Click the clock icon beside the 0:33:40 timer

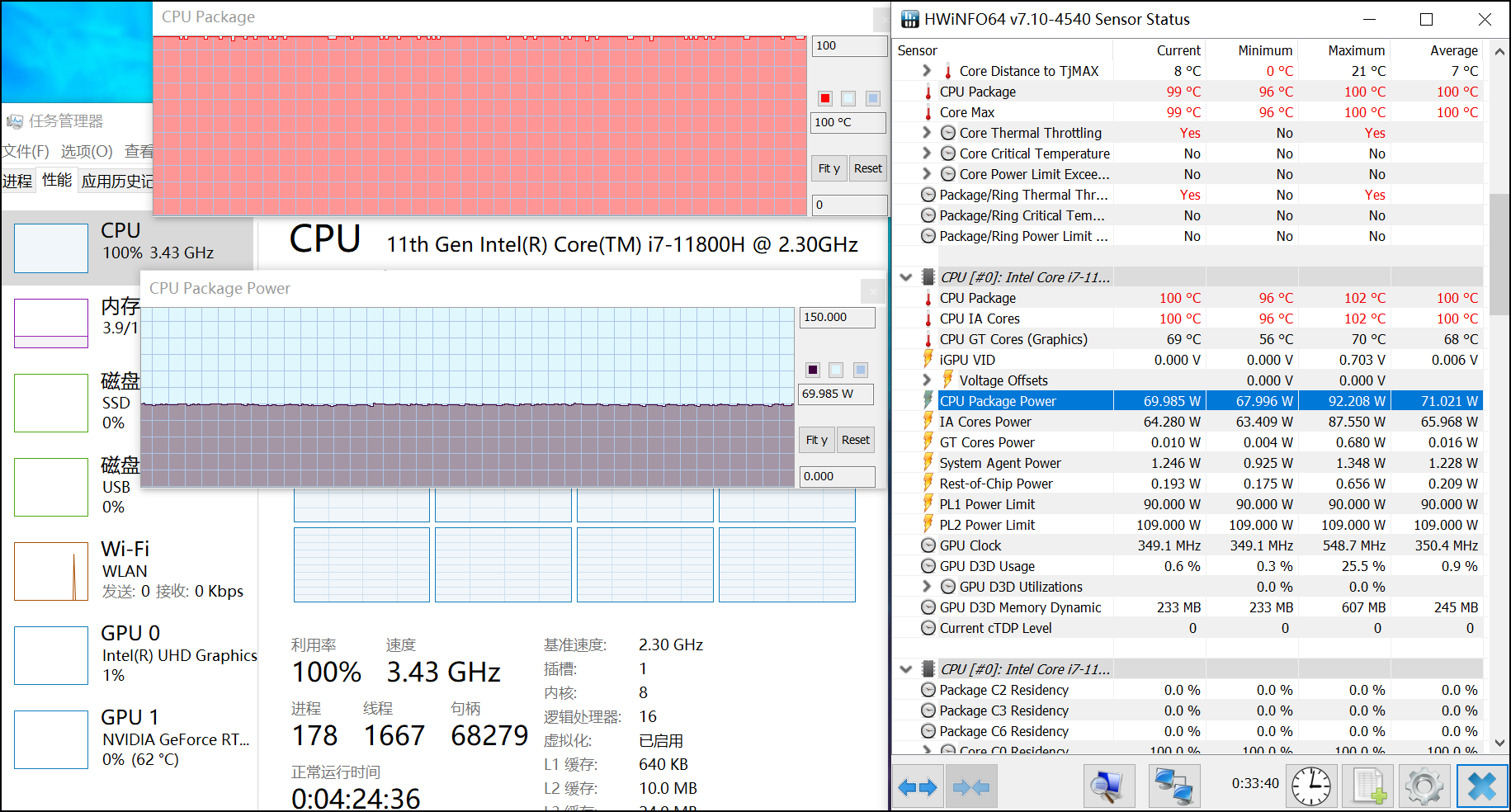point(1310,786)
